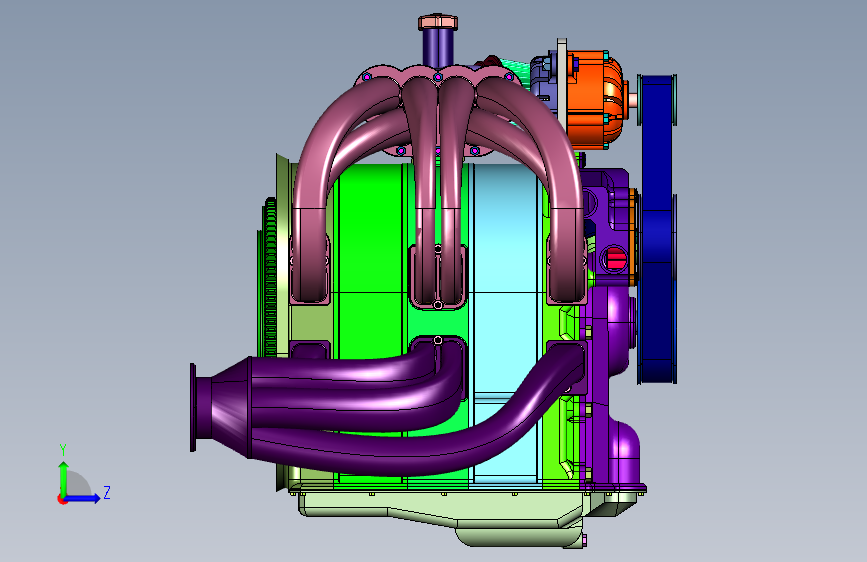This screenshot has width=867, height=562.
Task: Click the blue Z axis arrow of the triad
Action: click(x=83, y=498)
